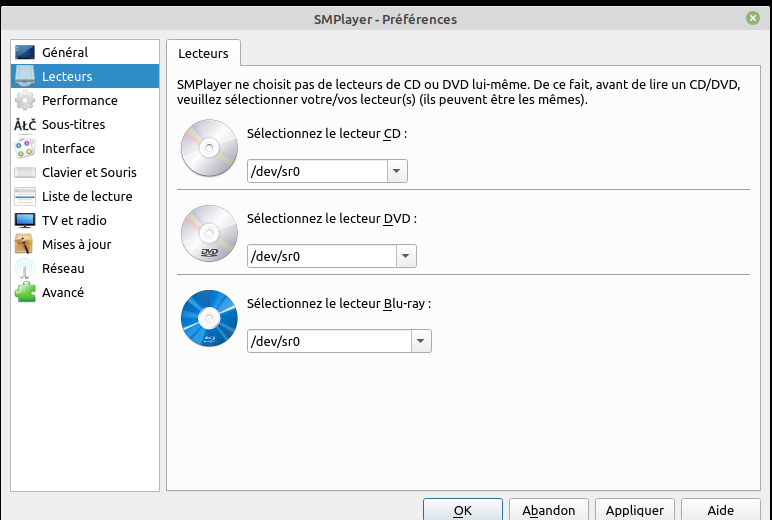Click the Général monitor icon
This screenshot has width=772, height=520.
click(25, 52)
